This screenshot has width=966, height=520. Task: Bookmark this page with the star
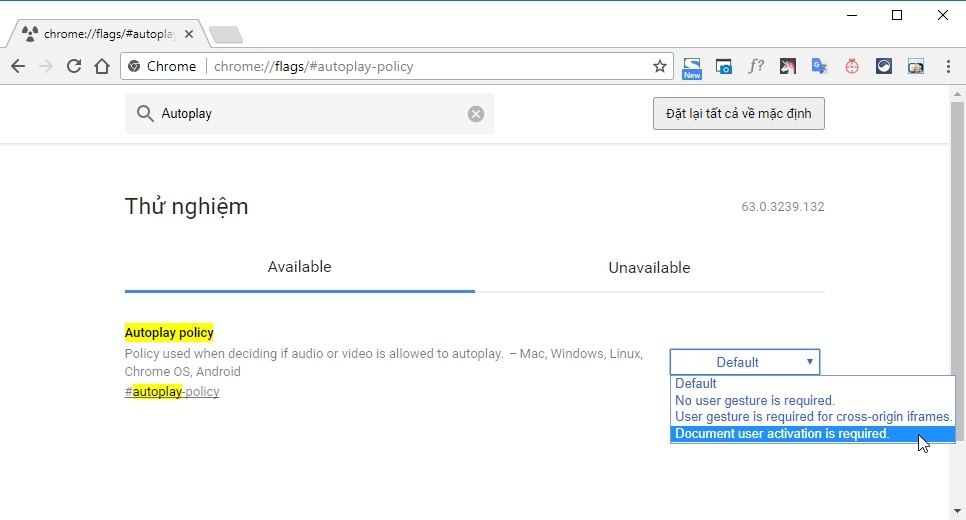point(660,67)
